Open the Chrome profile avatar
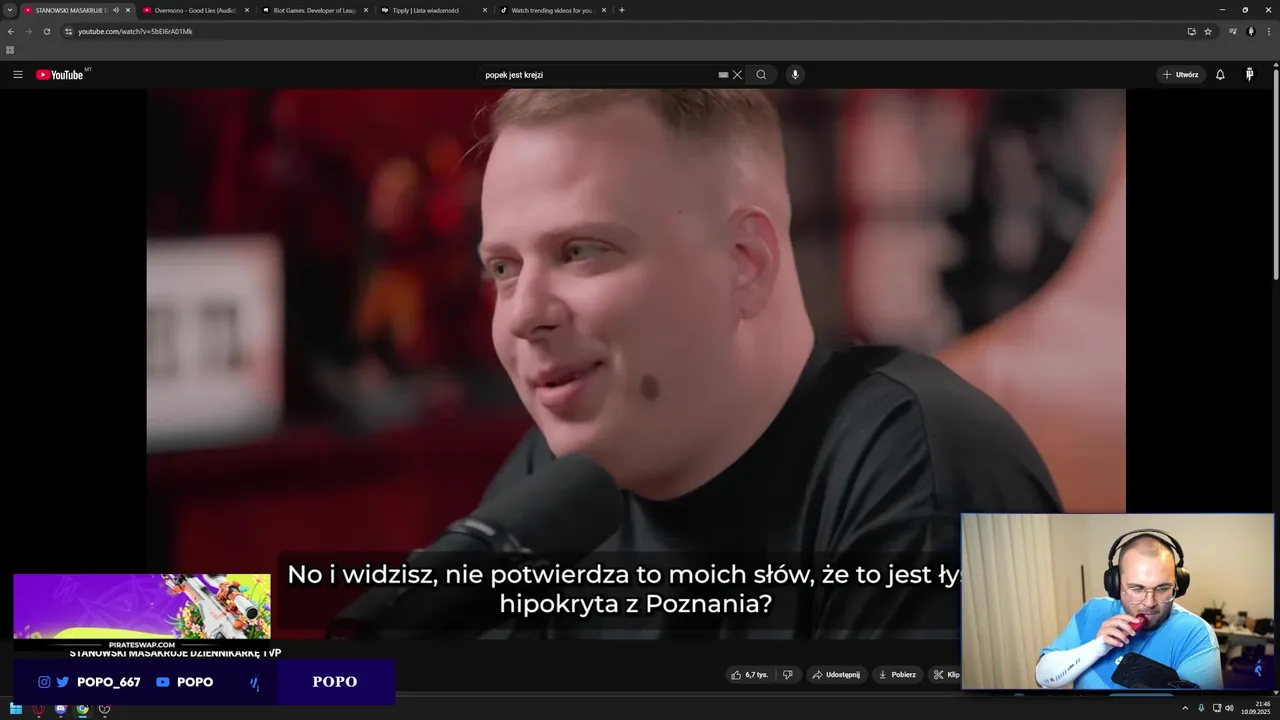1280x720 pixels. pos(1250,31)
